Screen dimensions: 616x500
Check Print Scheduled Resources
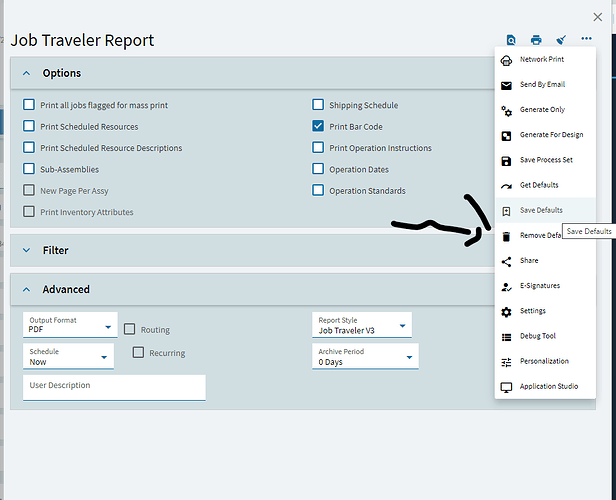point(29,126)
